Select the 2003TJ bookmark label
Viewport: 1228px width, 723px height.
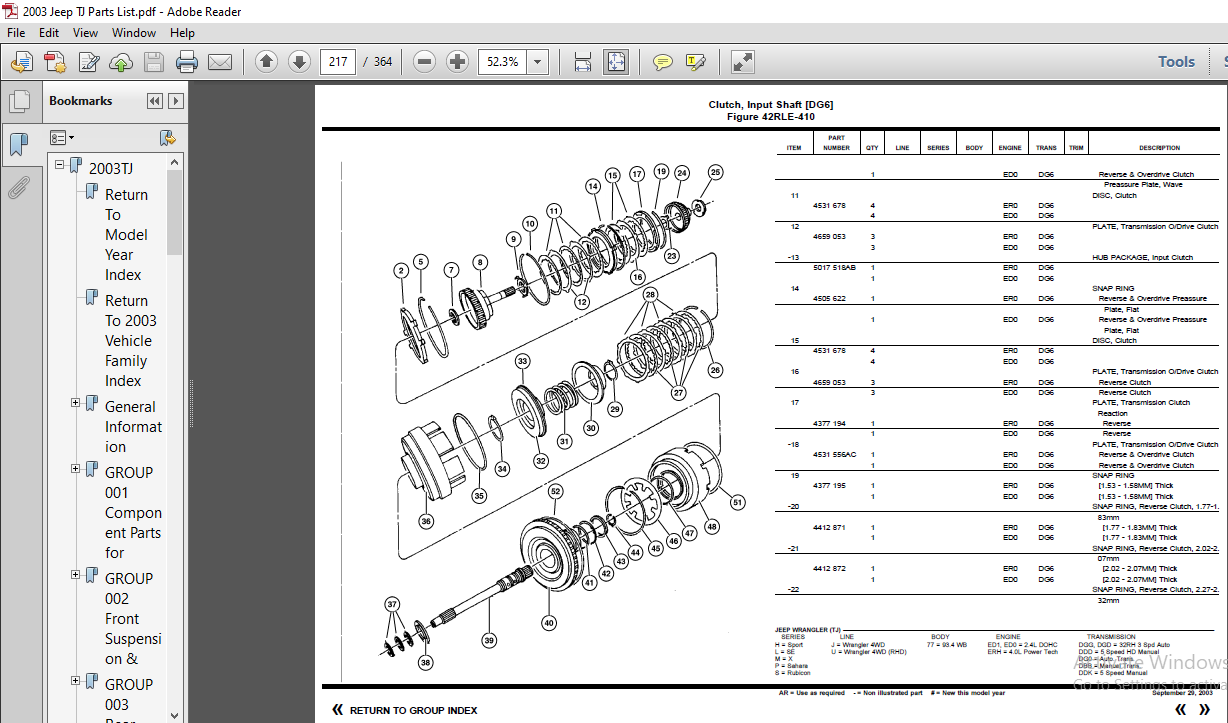point(110,168)
